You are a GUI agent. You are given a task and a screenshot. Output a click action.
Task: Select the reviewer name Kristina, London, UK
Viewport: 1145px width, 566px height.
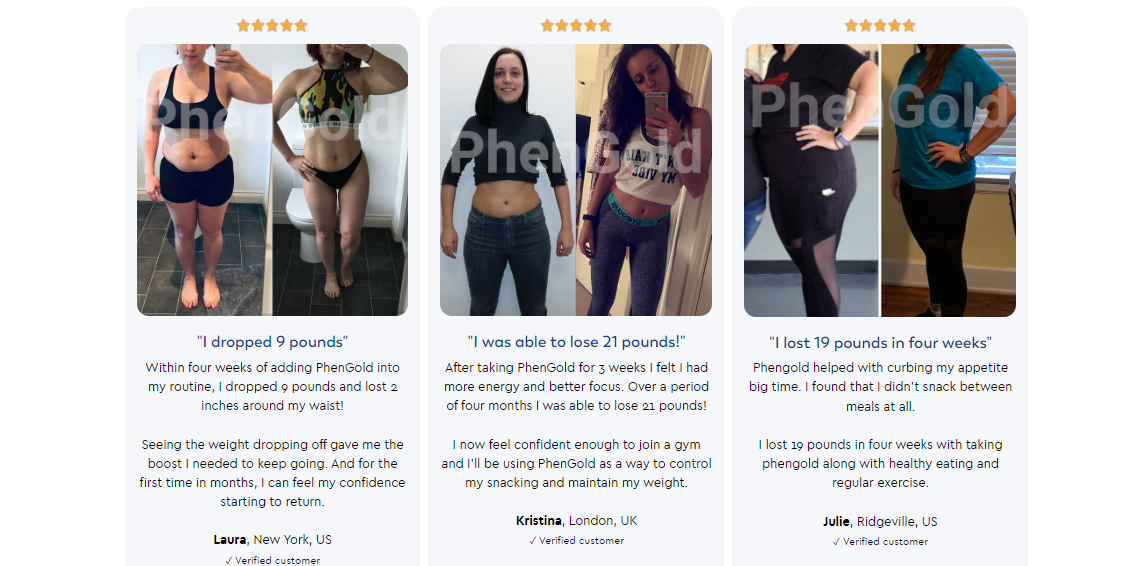576,521
